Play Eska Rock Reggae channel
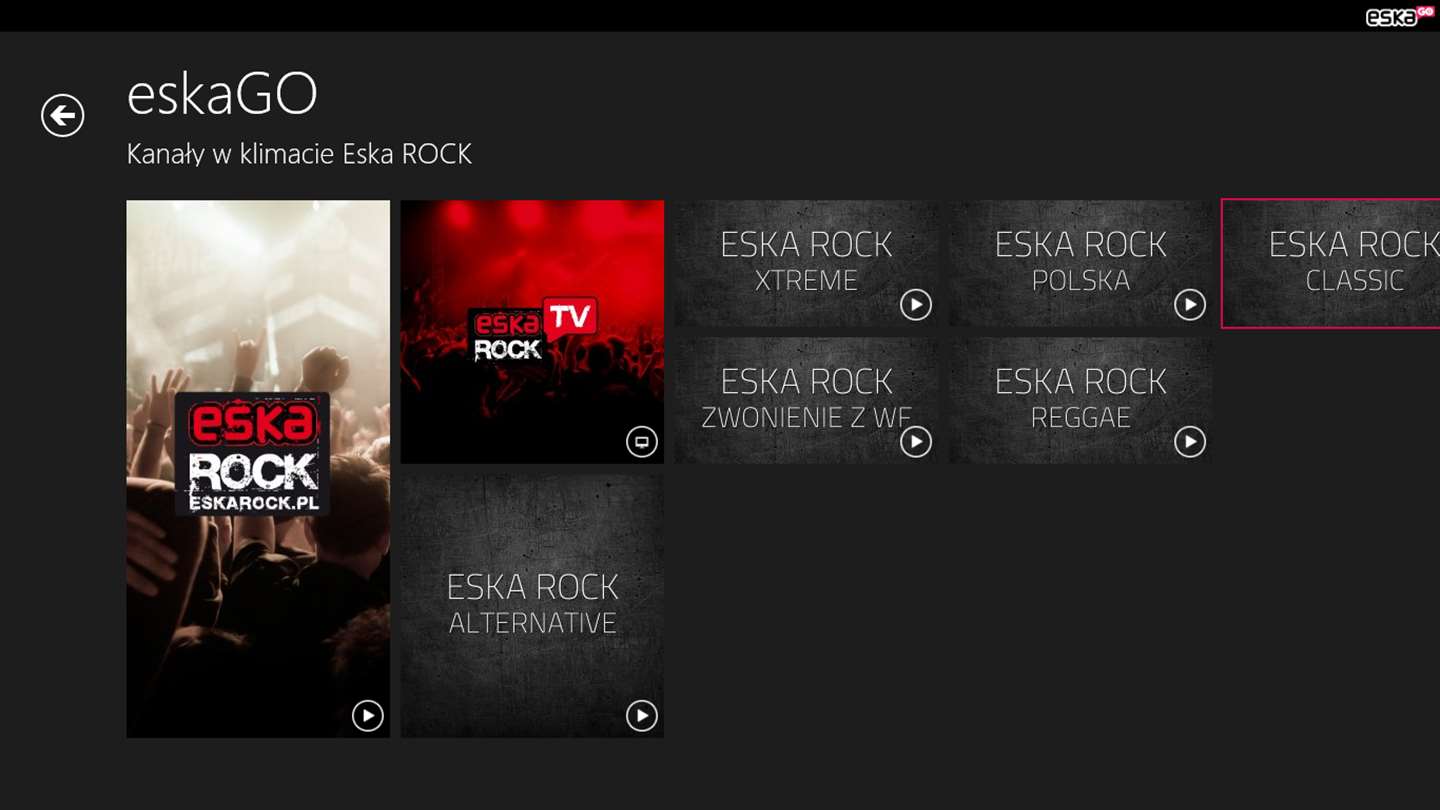 pyautogui.click(x=1190, y=441)
